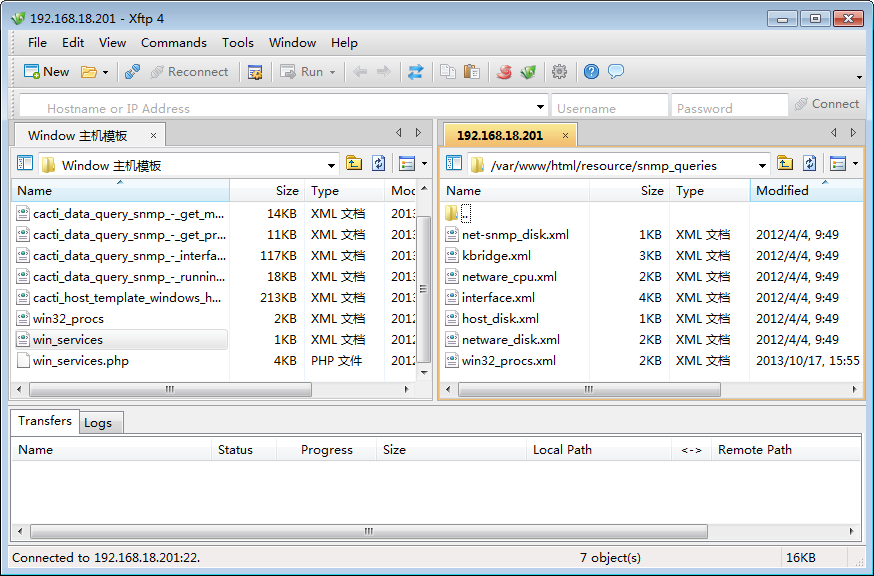Open the Run button dropdown arrow

(x=333, y=72)
